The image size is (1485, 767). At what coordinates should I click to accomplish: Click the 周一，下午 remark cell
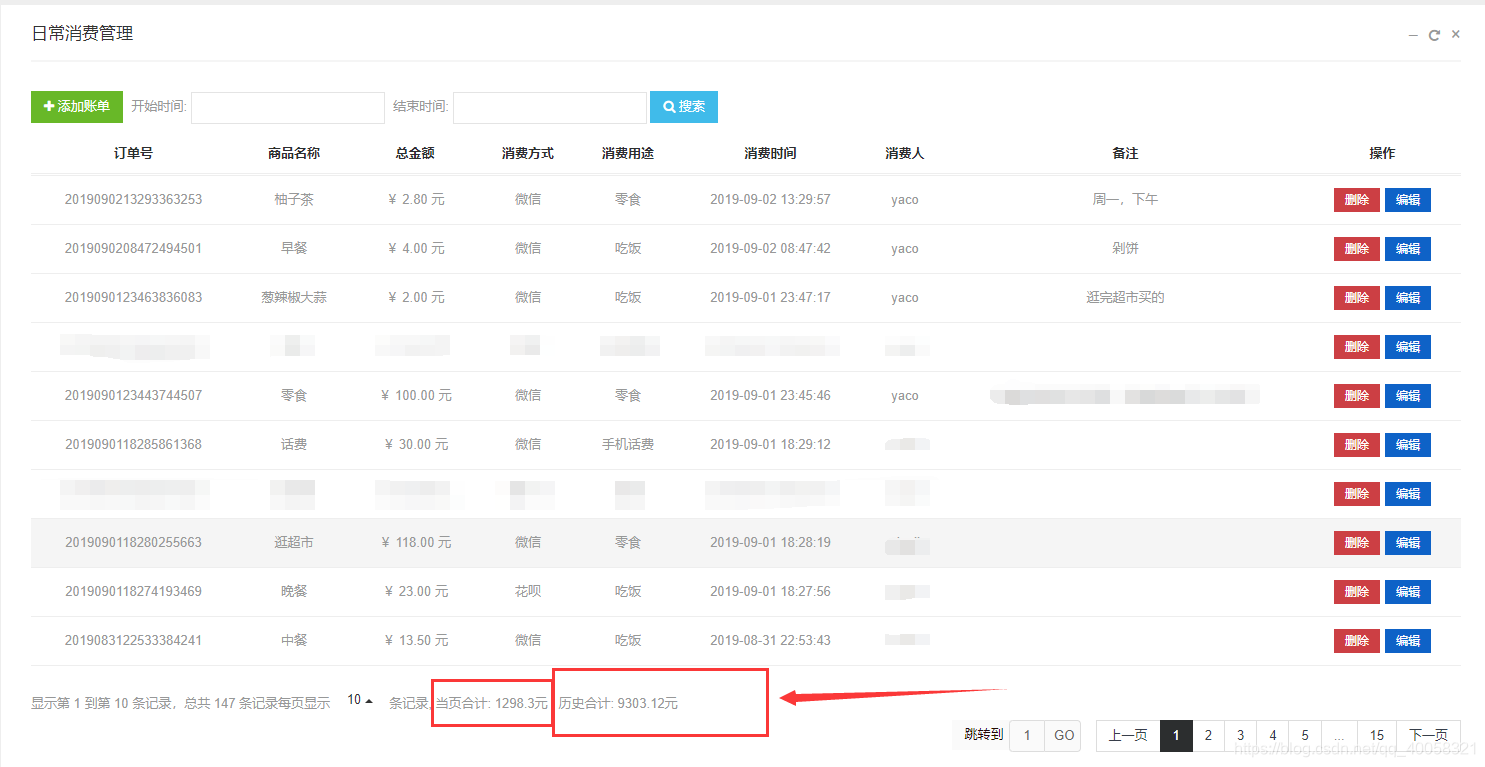(1126, 199)
